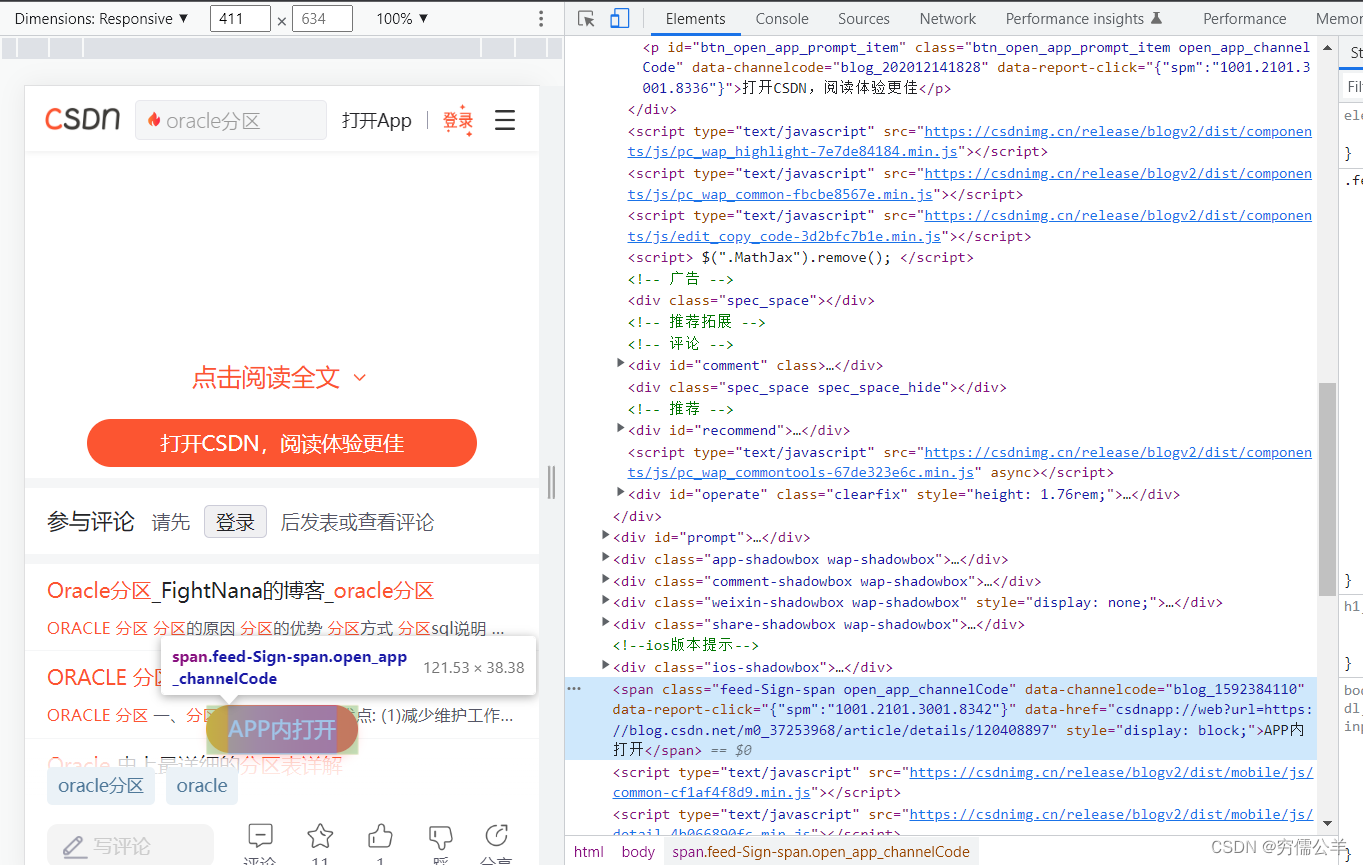Click the viewport height field showing 634
This screenshot has height=865, width=1363.
pyautogui.click(x=322, y=19)
